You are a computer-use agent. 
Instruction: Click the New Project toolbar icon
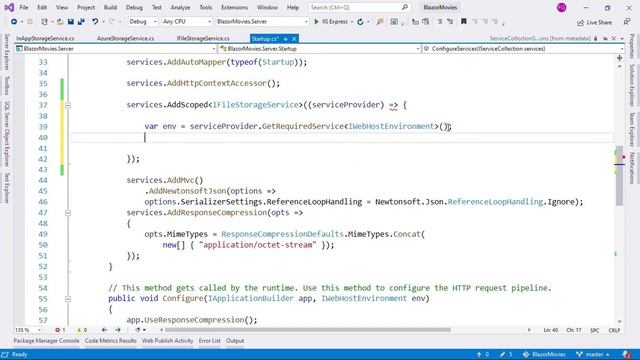pos(44,22)
